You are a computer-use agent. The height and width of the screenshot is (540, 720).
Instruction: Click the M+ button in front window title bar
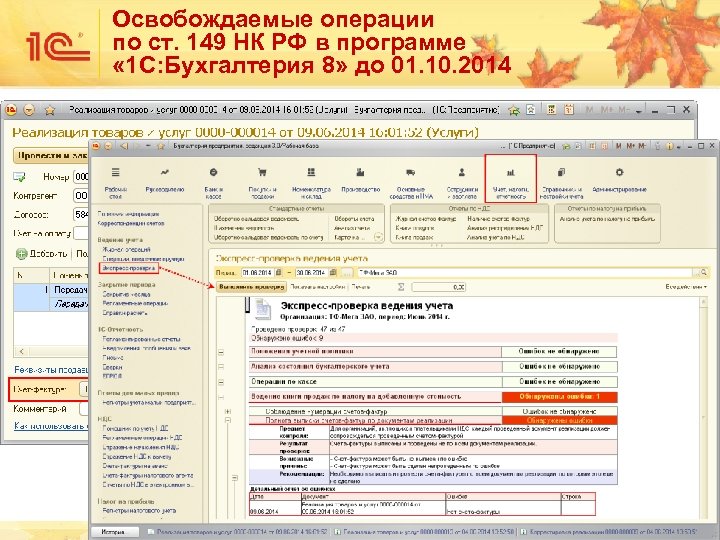point(629,146)
